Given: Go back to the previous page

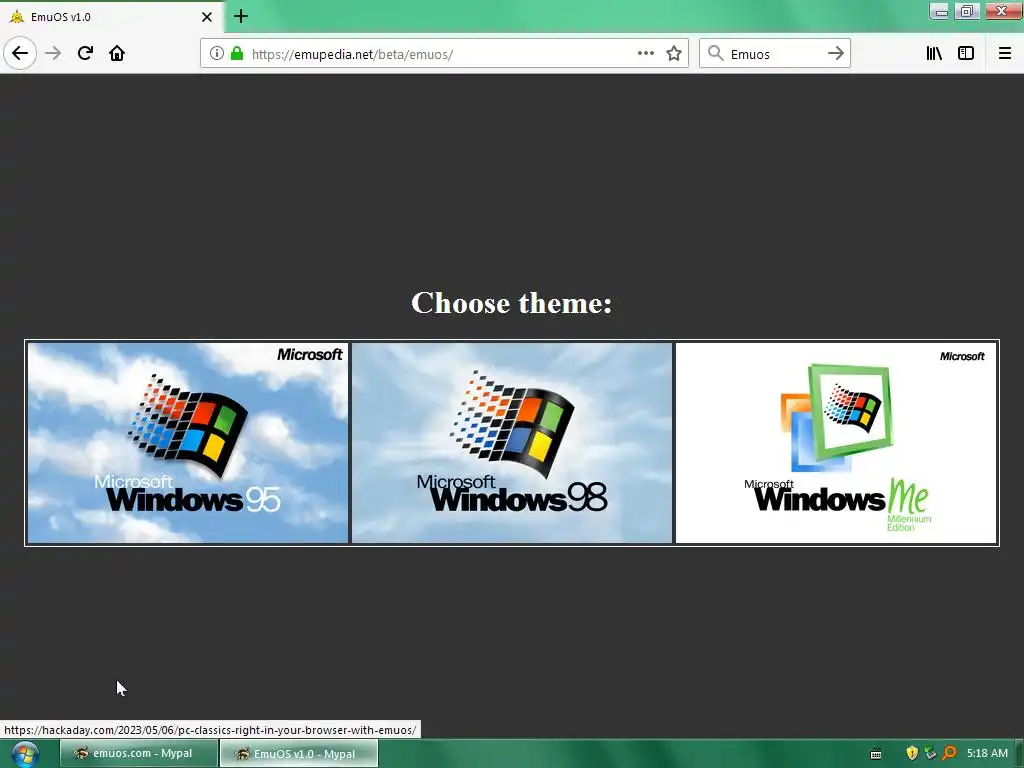Looking at the screenshot, I should tap(20, 53).
